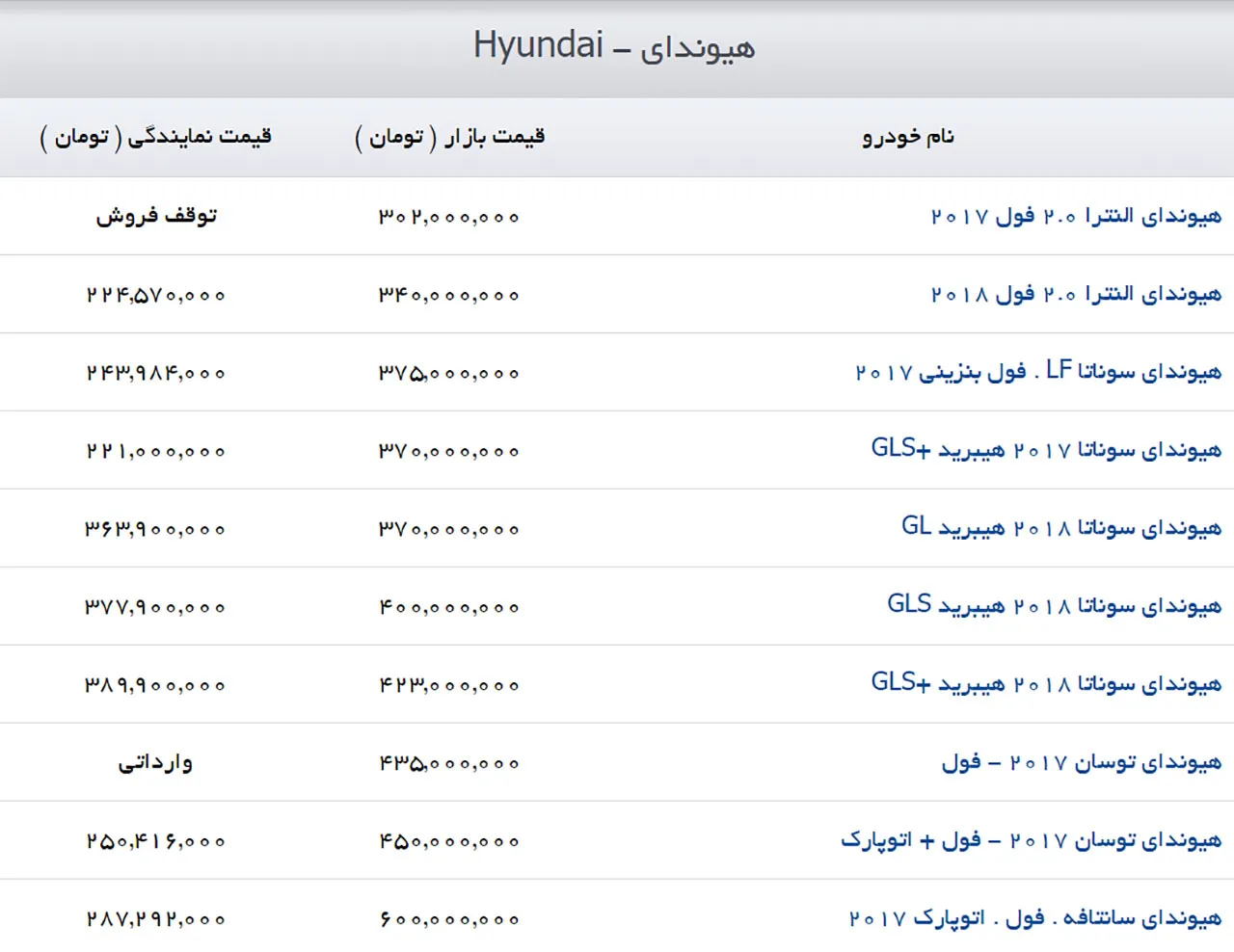
Task: Select dealer price 221,000,000 in Sonata 2017 GLS+ row
Action: click(155, 452)
